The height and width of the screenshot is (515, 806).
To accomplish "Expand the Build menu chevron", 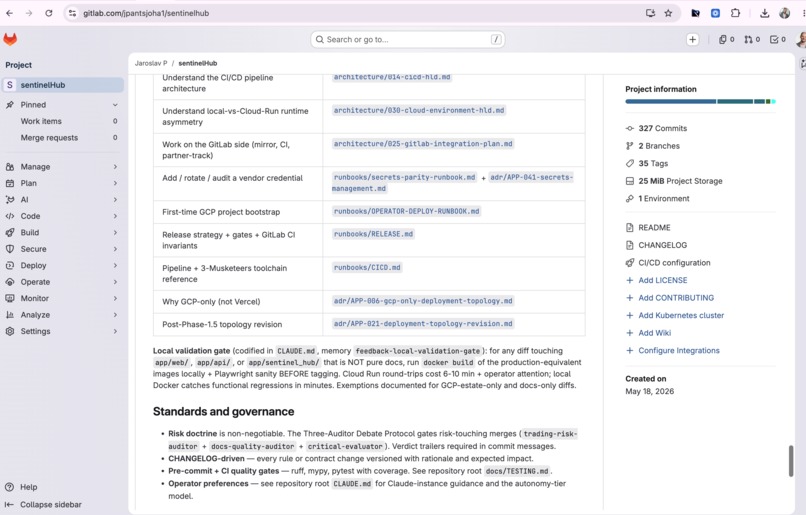I will click(115, 232).
